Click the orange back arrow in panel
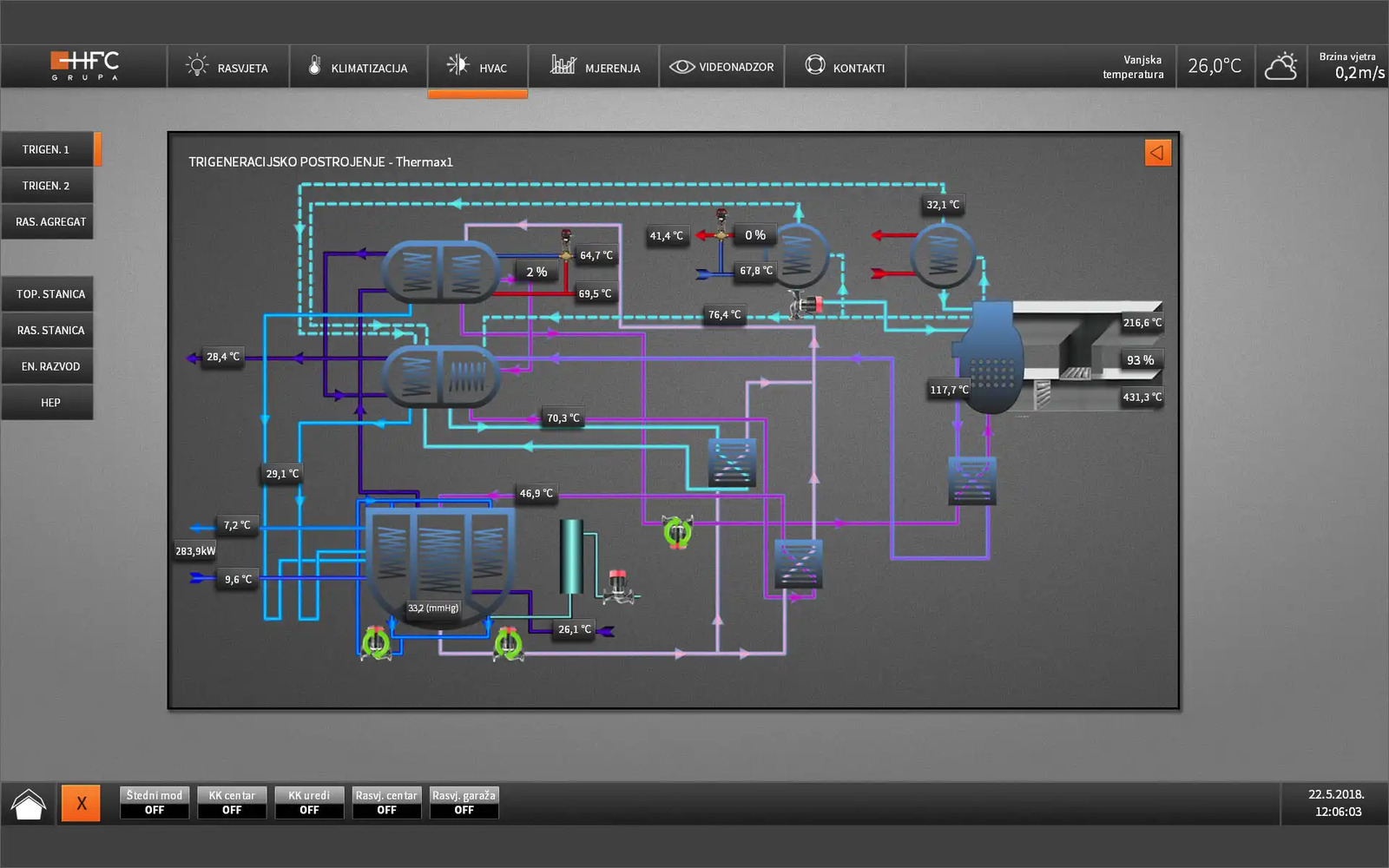 tap(1157, 153)
